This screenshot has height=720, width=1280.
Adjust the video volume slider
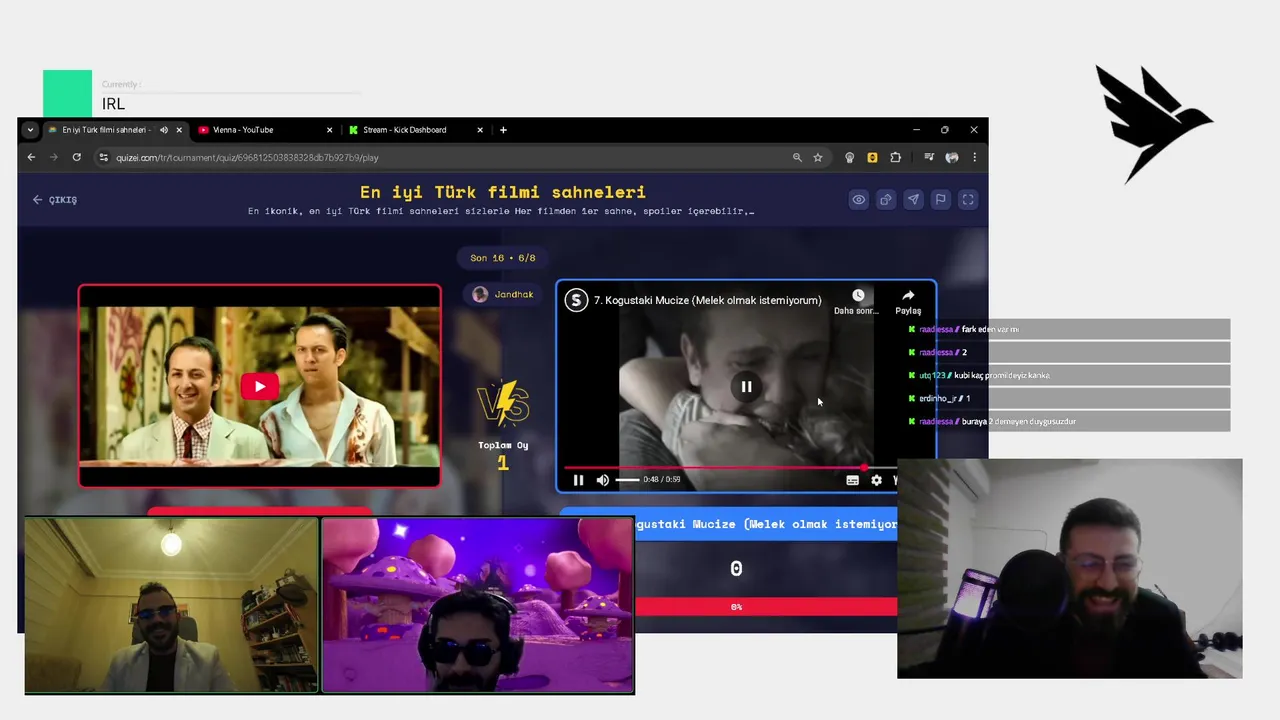[x=627, y=480]
